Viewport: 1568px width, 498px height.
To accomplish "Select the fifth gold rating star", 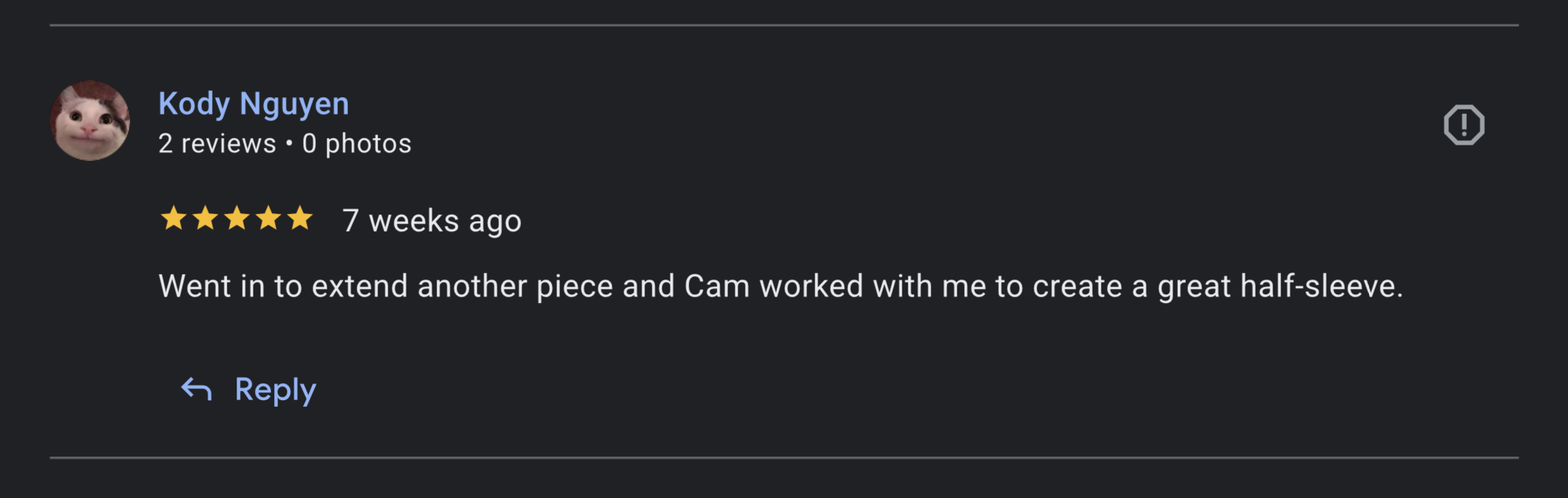I will (x=300, y=219).
